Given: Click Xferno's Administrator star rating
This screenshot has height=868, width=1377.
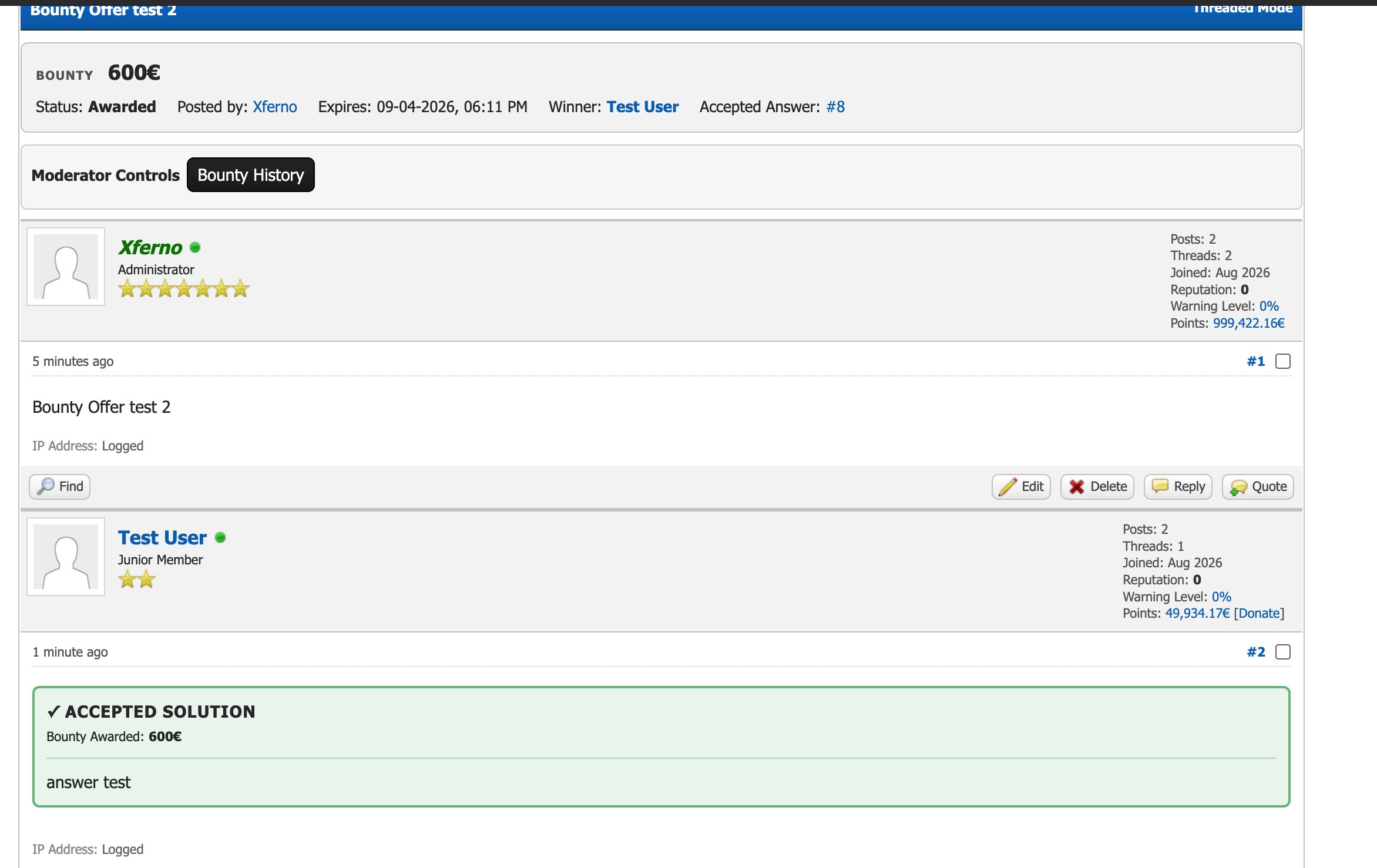Looking at the screenshot, I should click(x=184, y=288).
